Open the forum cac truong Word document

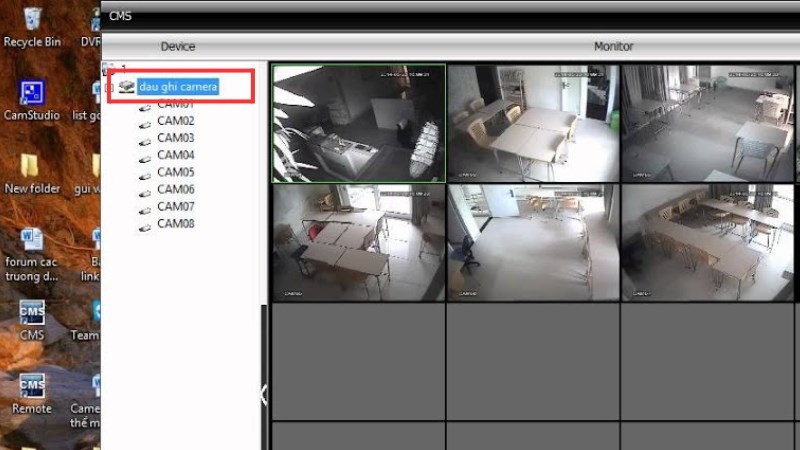click(31, 255)
